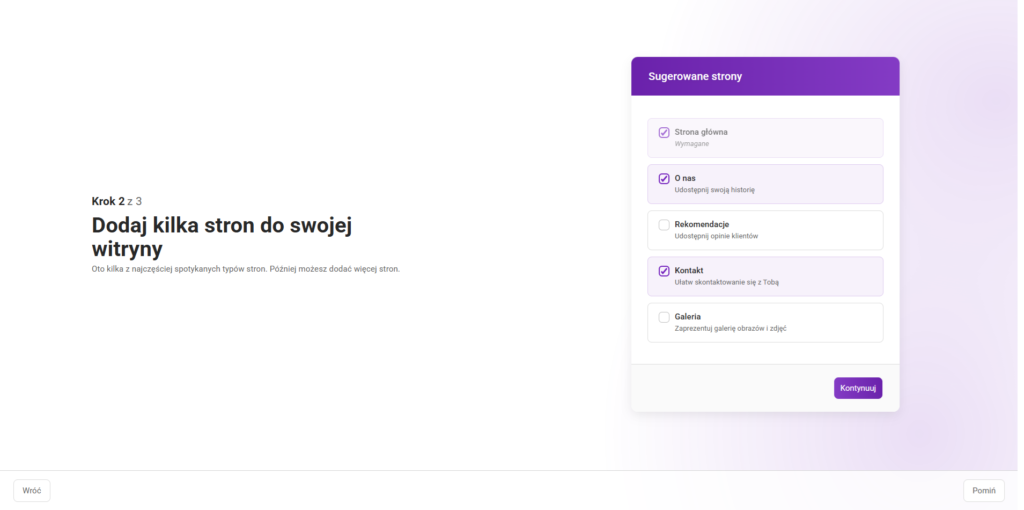Uncheck the Kontakt checkbox
This screenshot has width=1024, height=510.
click(x=664, y=271)
